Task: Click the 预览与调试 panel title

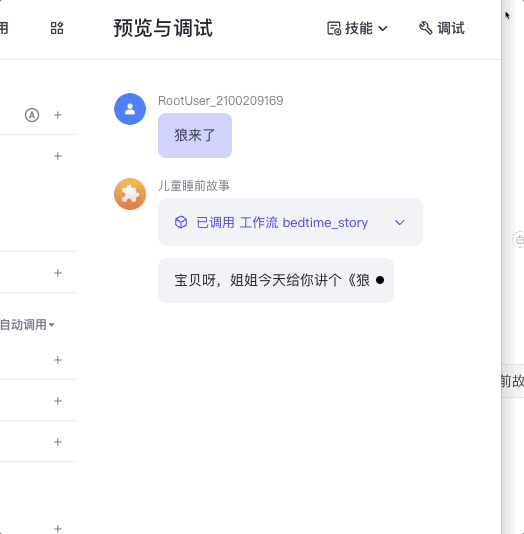Action: pyautogui.click(x=163, y=28)
